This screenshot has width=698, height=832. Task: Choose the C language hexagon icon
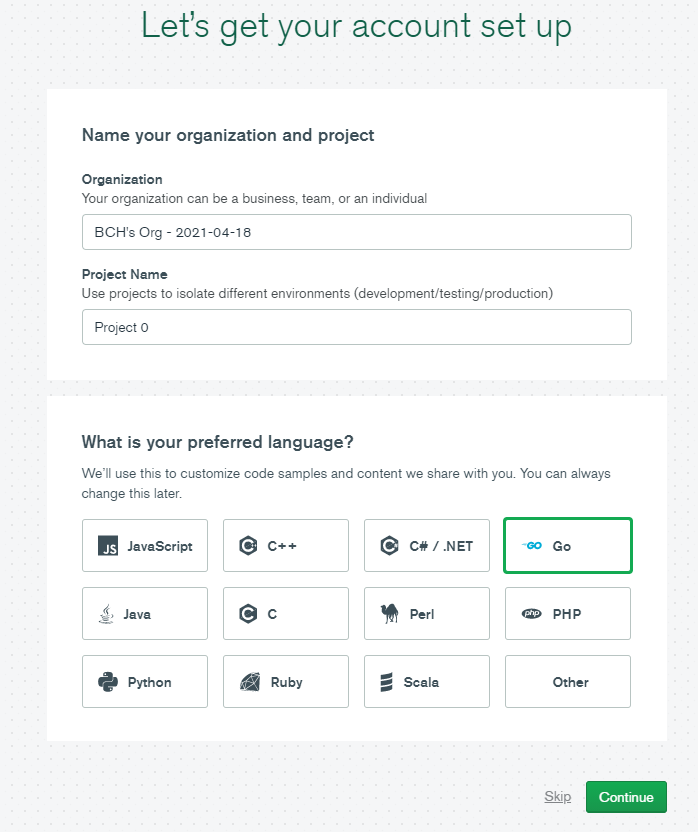click(x=248, y=614)
